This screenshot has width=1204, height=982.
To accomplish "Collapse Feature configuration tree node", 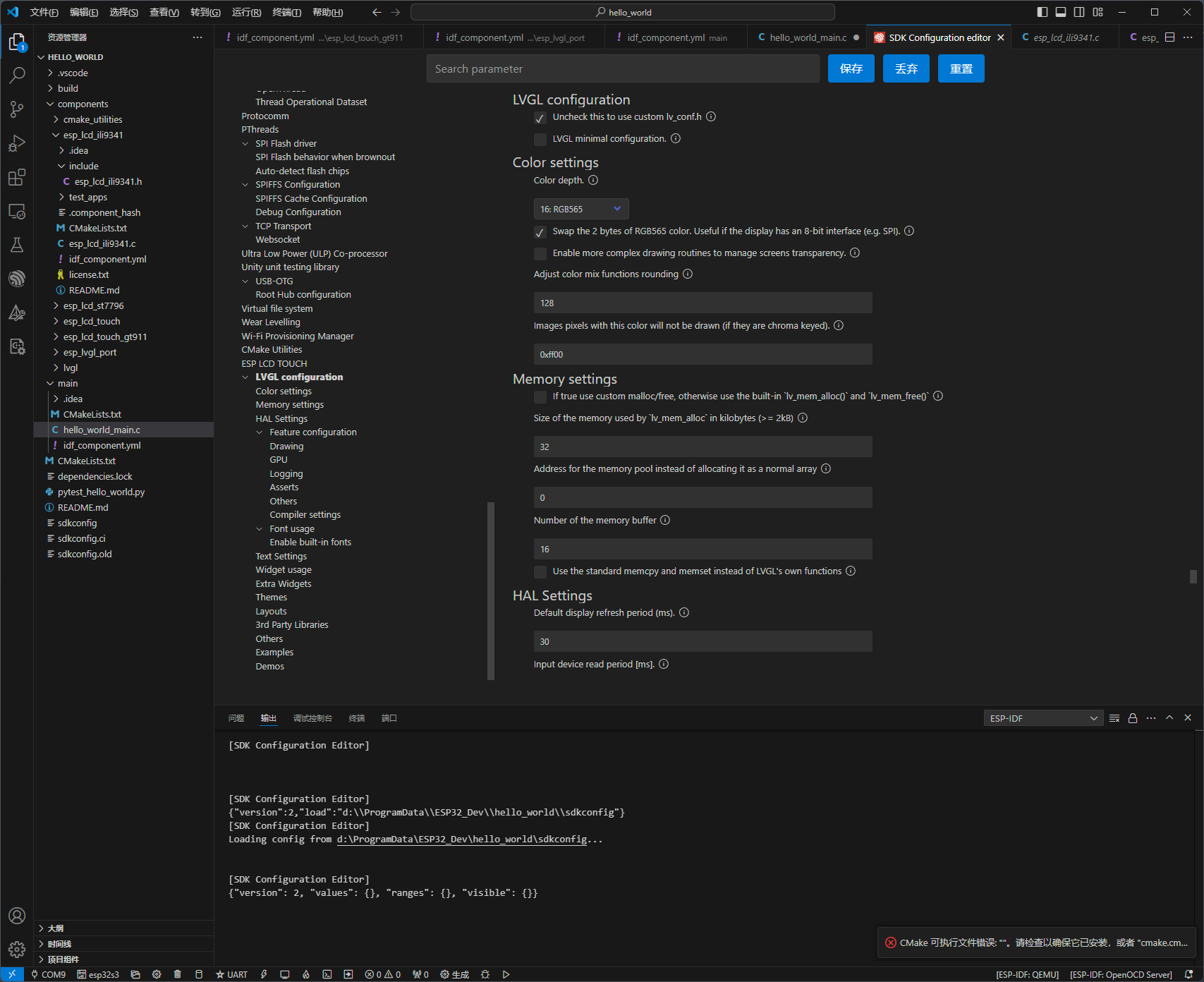I will [260, 432].
